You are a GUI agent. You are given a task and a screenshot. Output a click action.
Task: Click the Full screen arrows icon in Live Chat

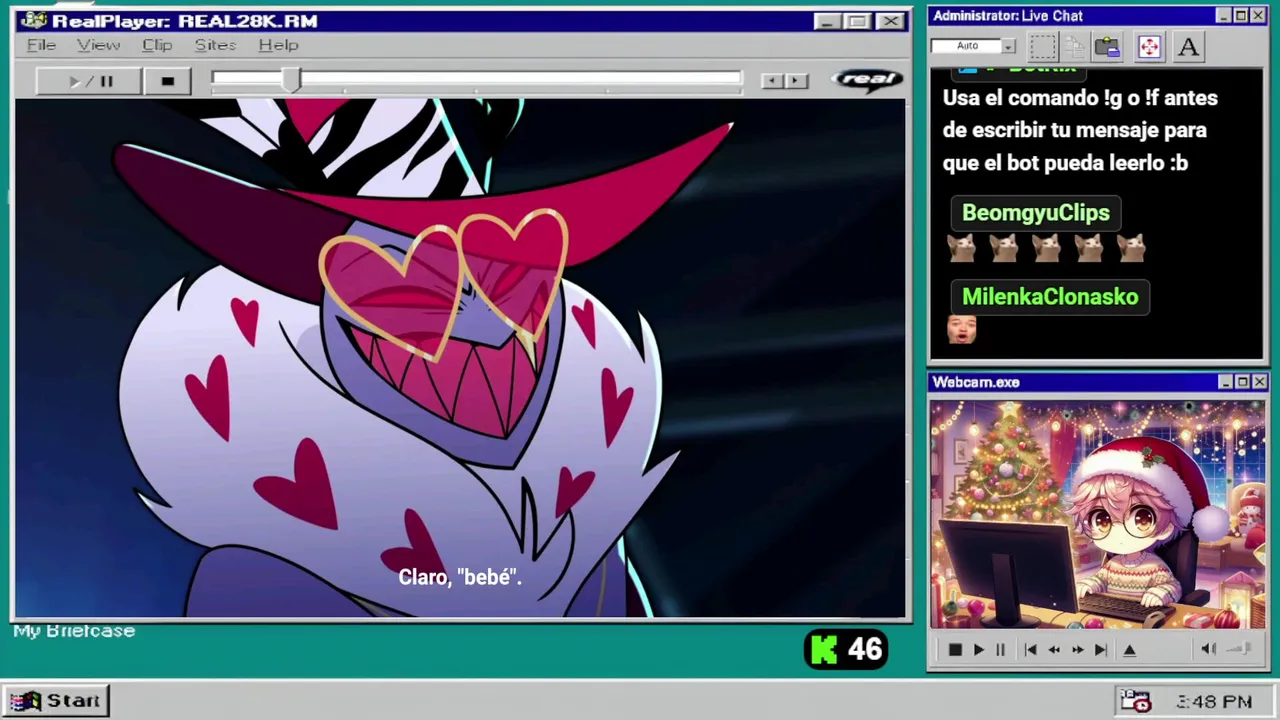1149,47
